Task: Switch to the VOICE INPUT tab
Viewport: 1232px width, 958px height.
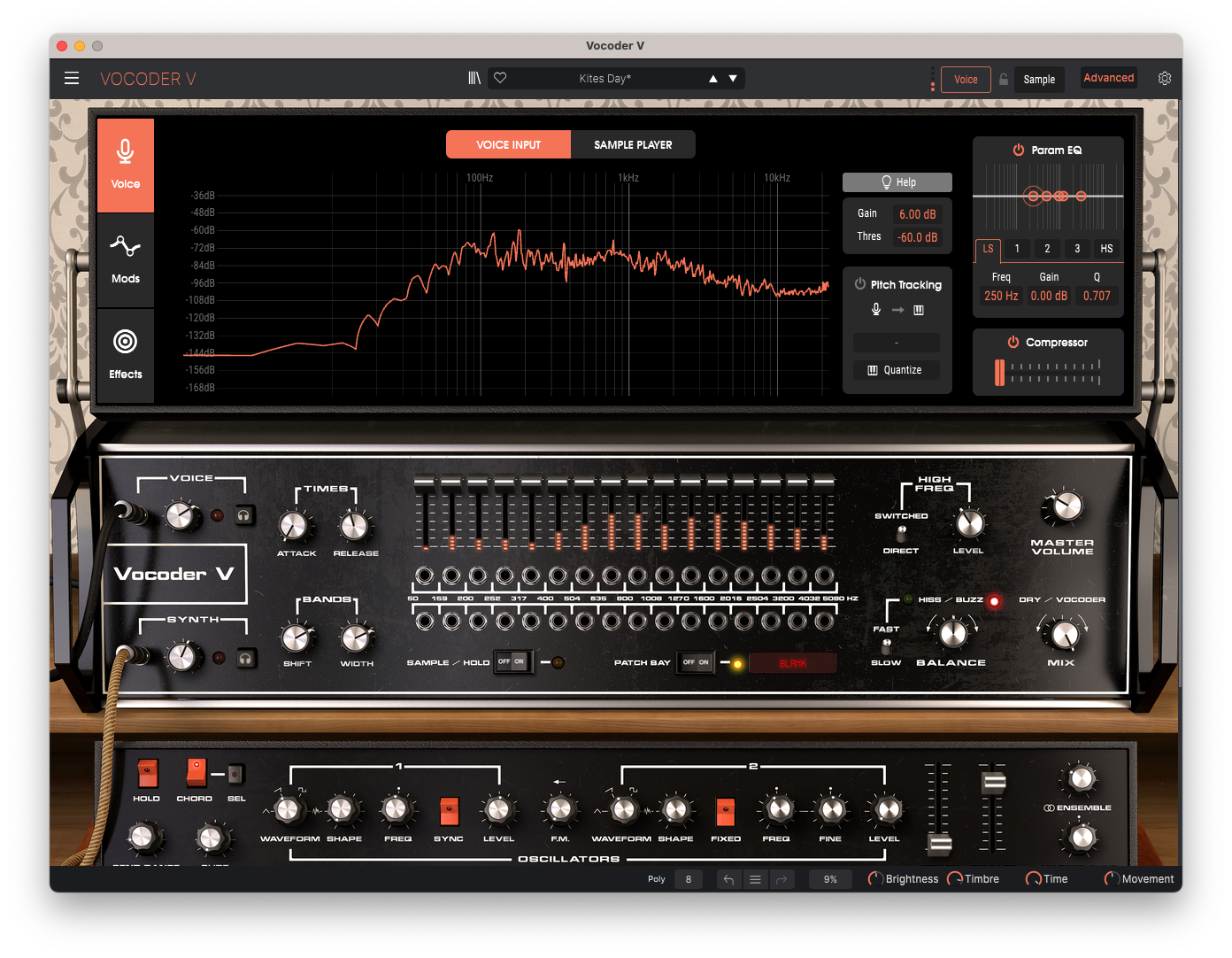Action: point(509,145)
